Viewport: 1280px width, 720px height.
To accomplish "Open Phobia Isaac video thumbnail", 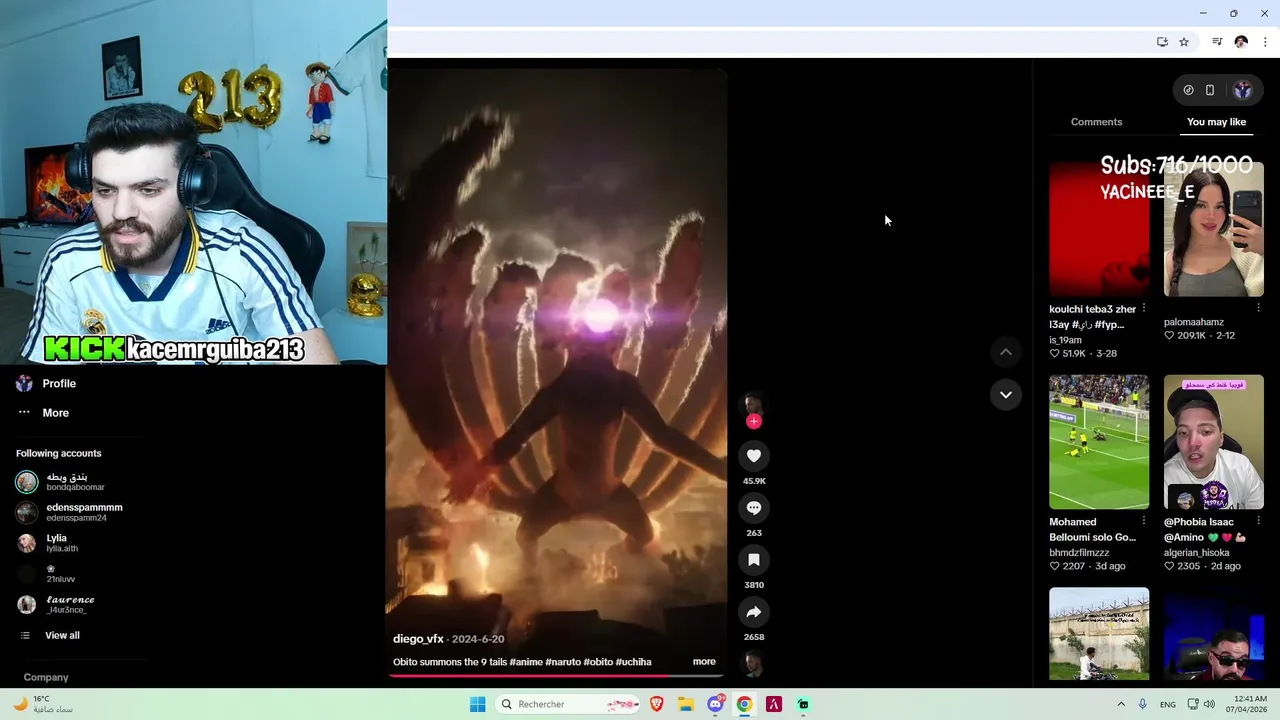I will tap(1214, 442).
